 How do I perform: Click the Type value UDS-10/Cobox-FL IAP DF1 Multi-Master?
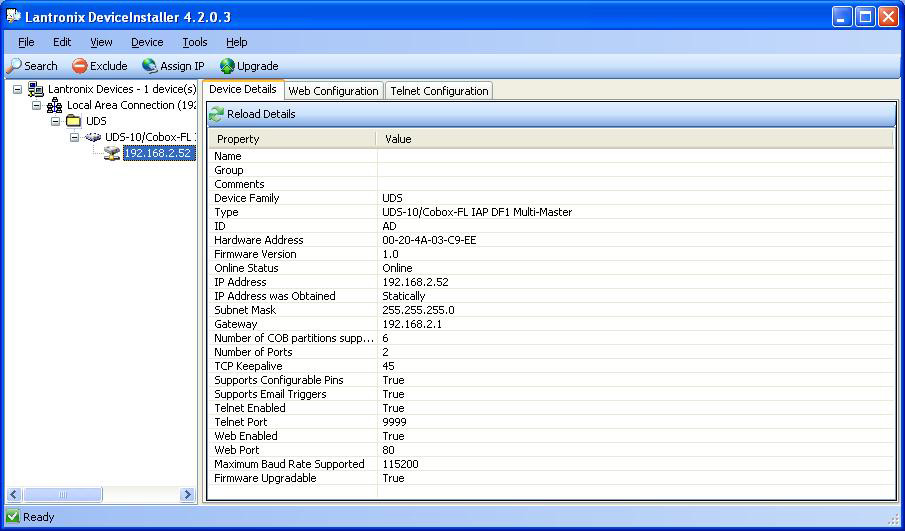tap(477, 212)
